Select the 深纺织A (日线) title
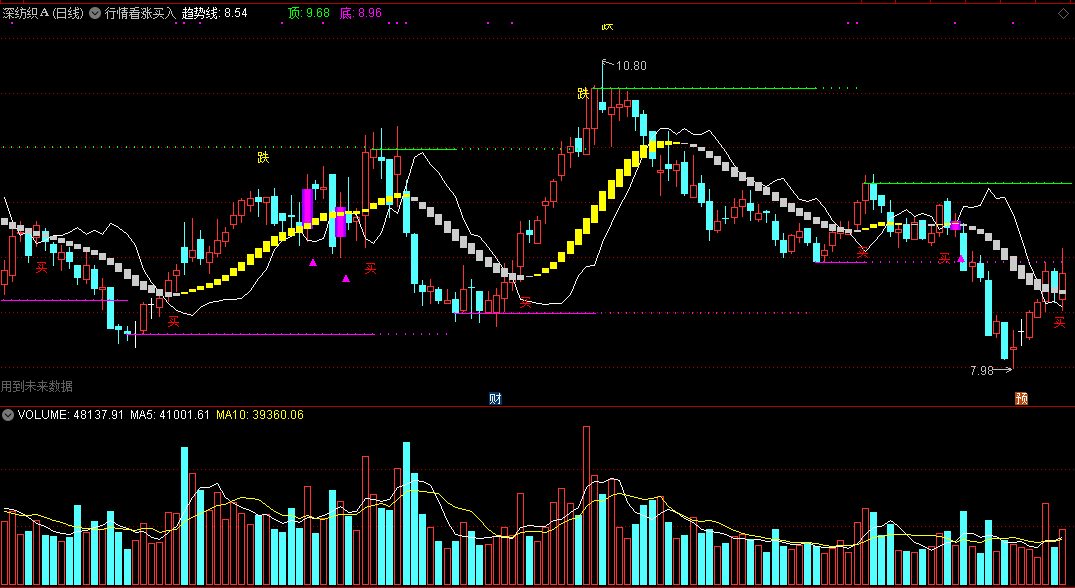Viewport: 1075px width, 588px height. pos(43,13)
